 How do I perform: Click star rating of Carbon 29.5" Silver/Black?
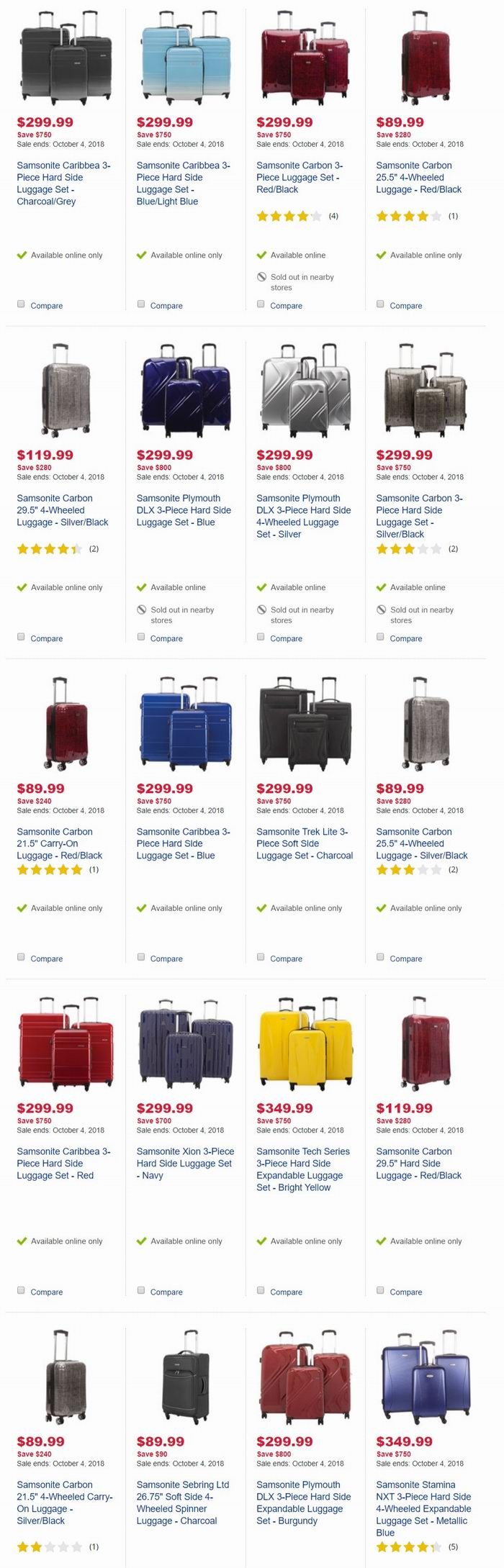tap(49, 549)
